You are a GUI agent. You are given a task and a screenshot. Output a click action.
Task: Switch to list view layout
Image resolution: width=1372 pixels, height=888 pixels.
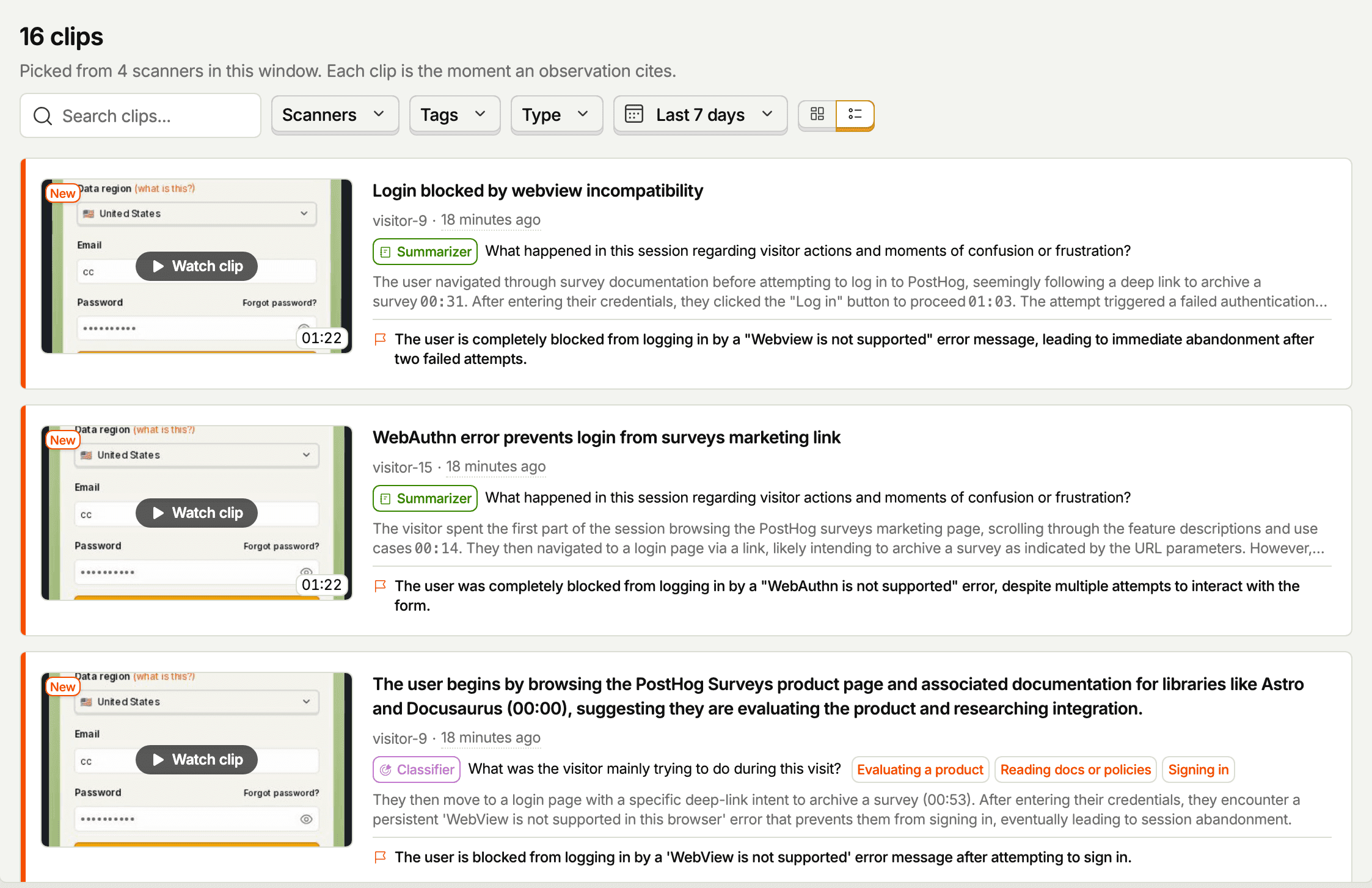pyautogui.click(x=855, y=114)
